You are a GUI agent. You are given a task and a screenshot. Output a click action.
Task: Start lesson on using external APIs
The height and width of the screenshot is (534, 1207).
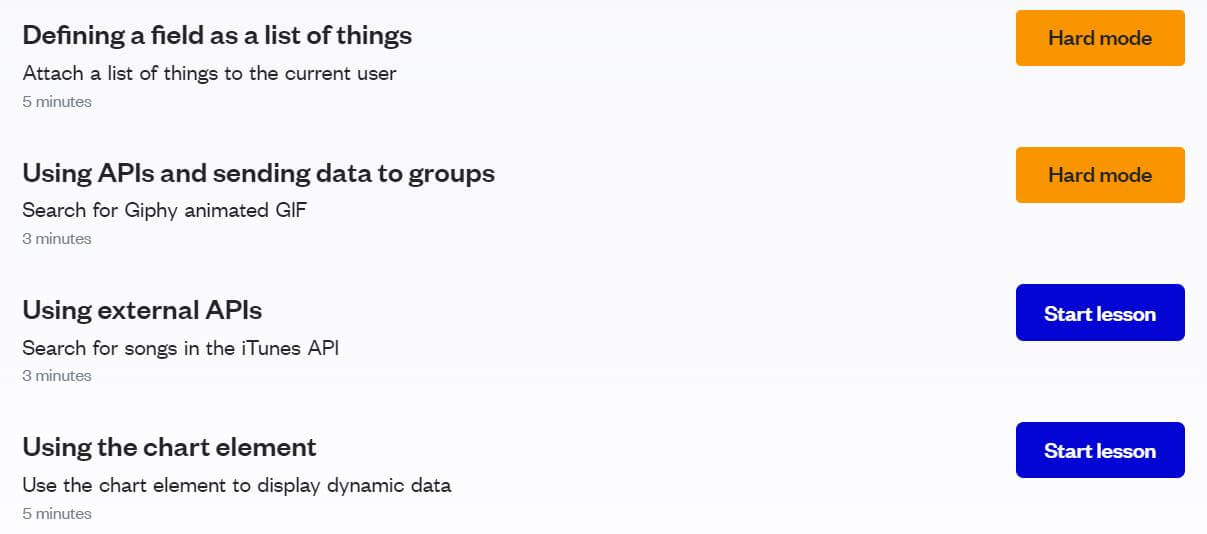(x=1100, y=313)
